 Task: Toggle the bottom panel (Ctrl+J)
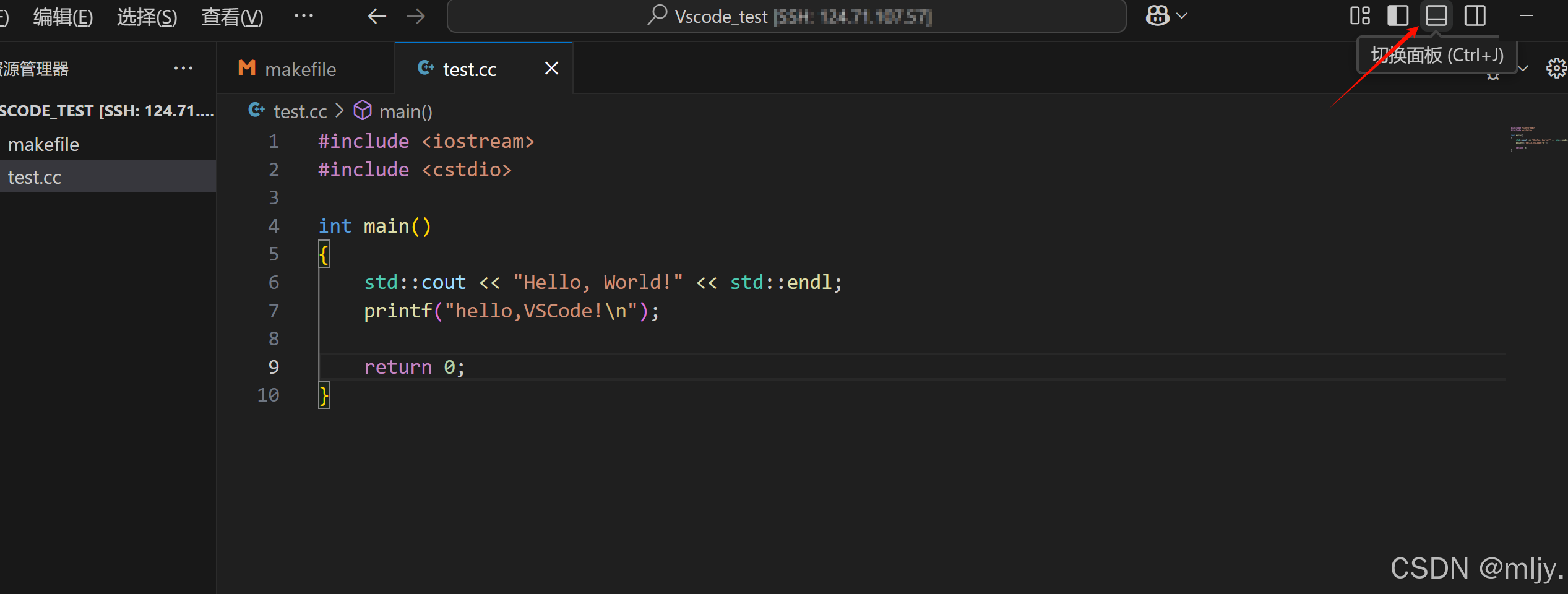pyautogui.click(x=1436, y=15)
